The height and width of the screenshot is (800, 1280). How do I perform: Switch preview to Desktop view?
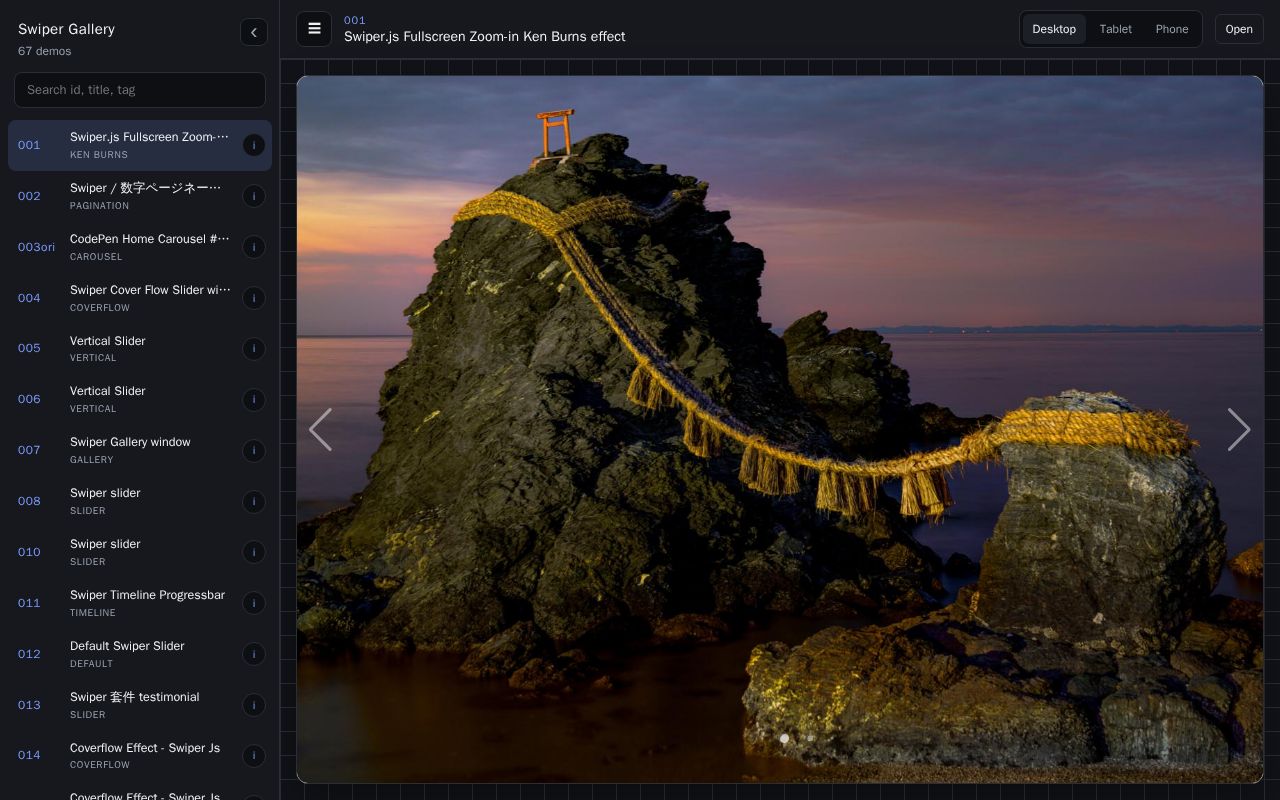click(1054, 29)
